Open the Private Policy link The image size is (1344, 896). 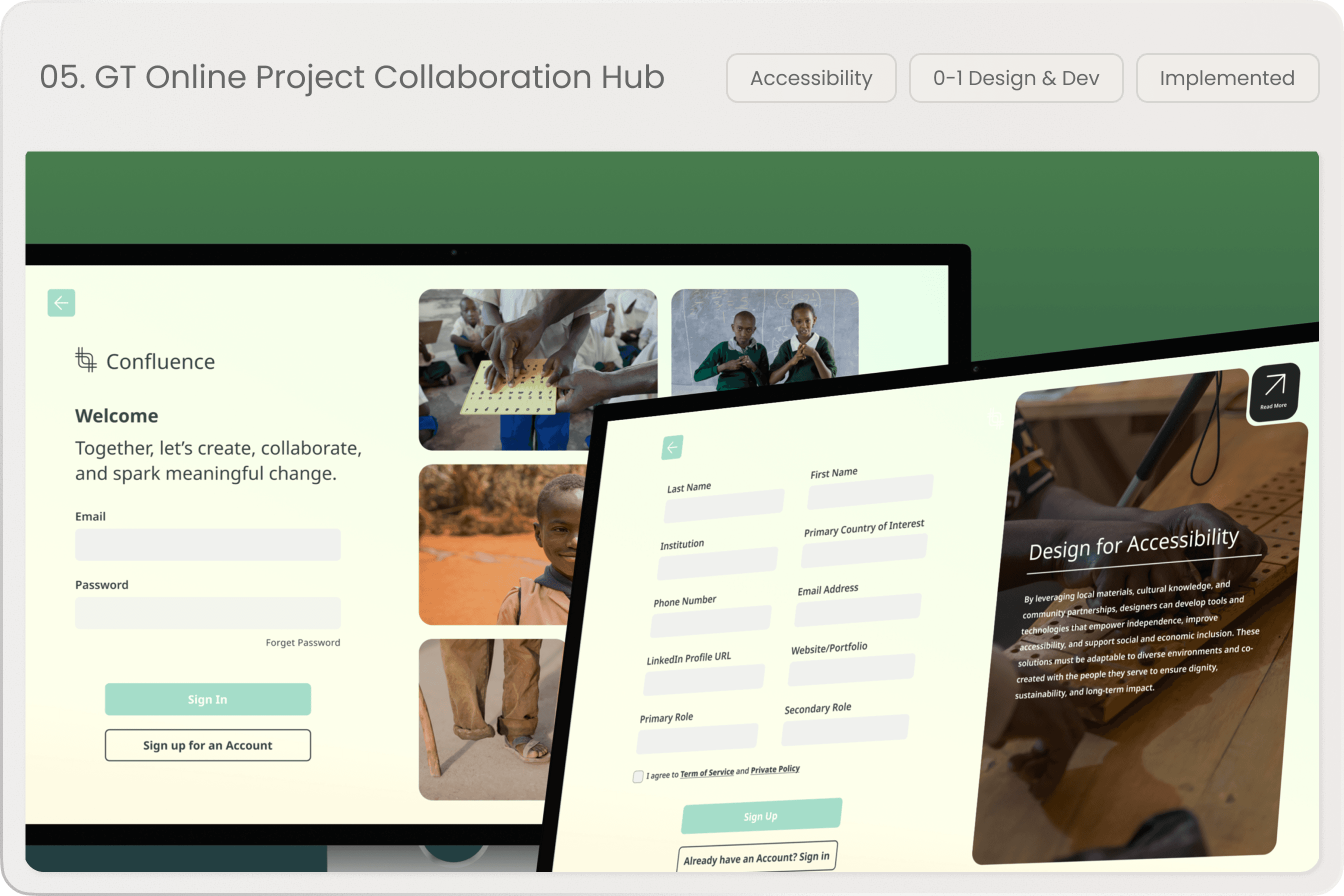(x=775, y=769)
